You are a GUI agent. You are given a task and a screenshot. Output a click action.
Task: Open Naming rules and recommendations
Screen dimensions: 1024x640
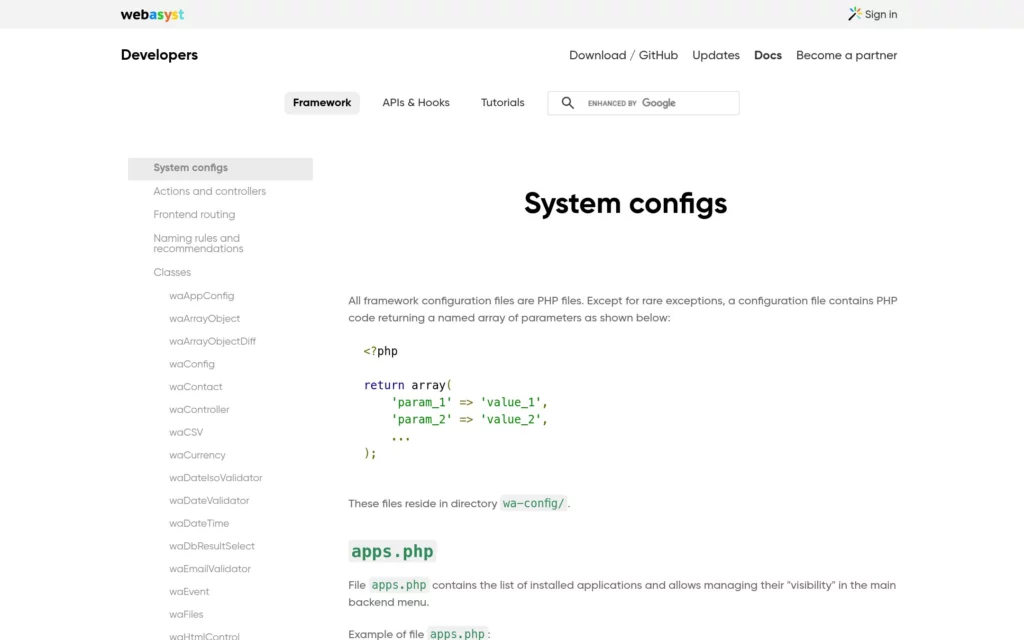point(198,244)
